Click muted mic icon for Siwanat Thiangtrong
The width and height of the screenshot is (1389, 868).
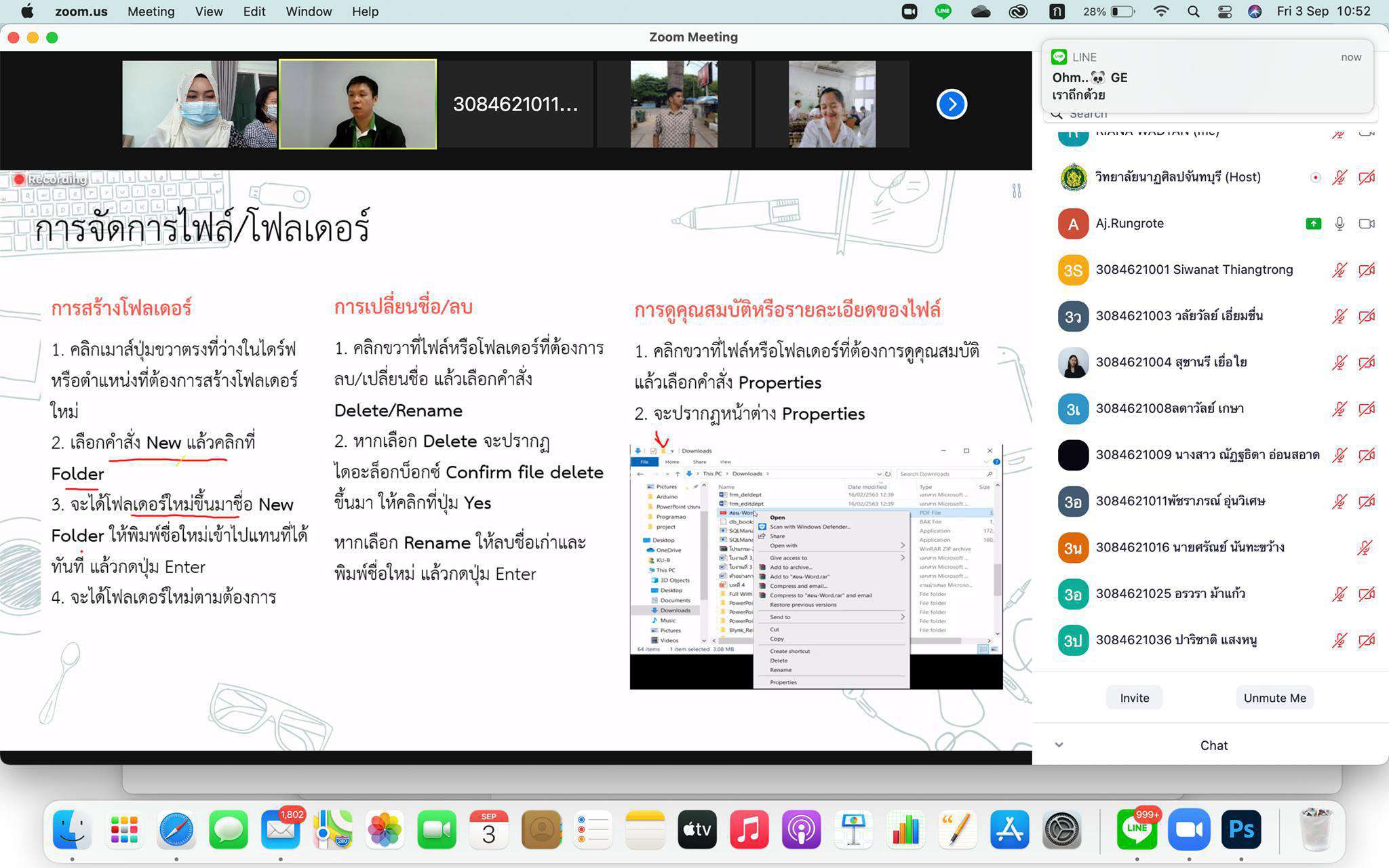click(x=1339, y=271)
